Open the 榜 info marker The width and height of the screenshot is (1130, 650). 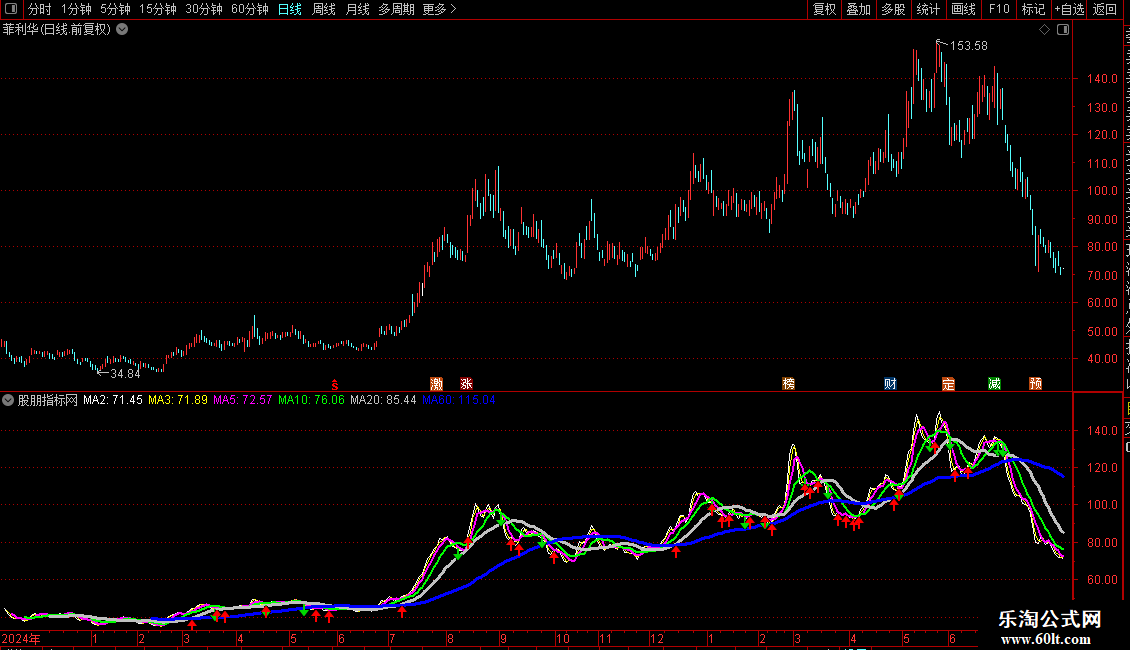coord(788,384)
